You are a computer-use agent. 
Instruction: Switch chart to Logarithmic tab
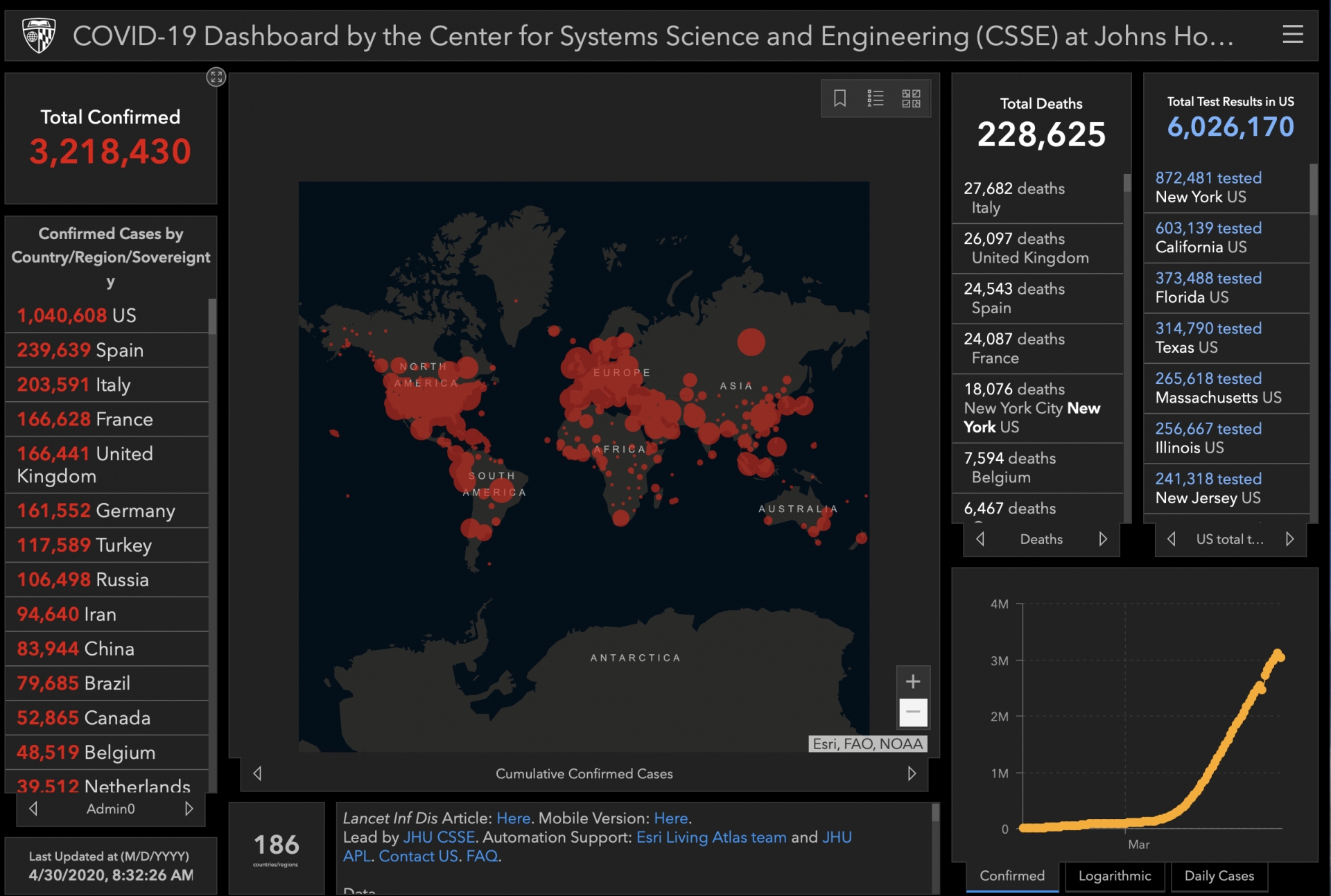pos(1114,876)
